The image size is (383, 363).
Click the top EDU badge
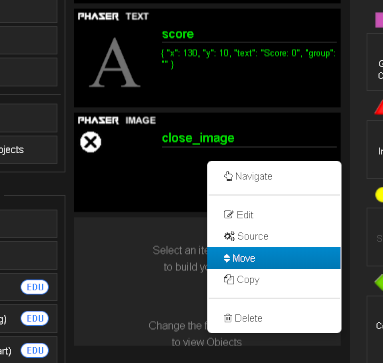35,287
